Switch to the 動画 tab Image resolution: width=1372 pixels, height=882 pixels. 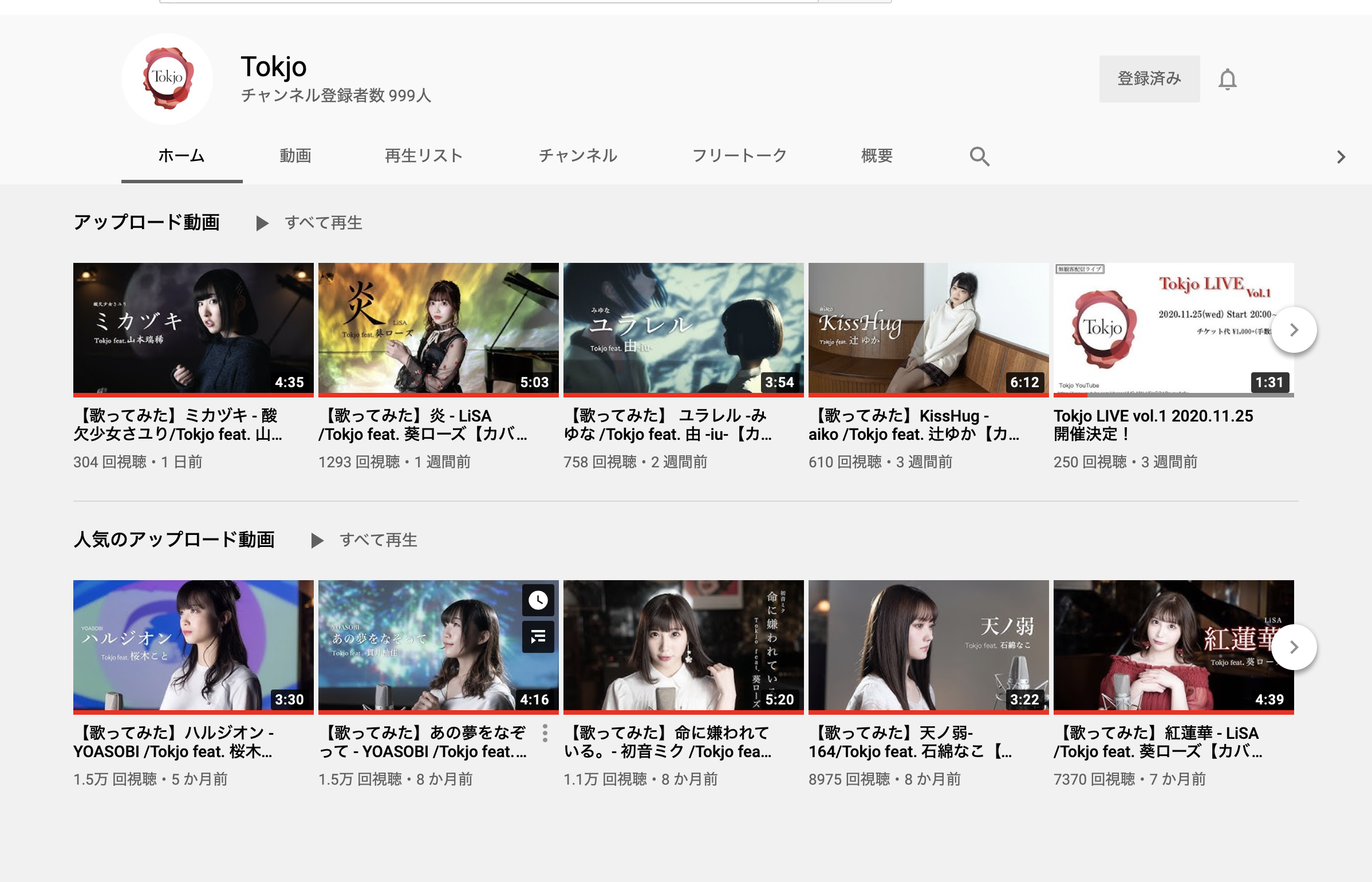[x=295, y=156]
